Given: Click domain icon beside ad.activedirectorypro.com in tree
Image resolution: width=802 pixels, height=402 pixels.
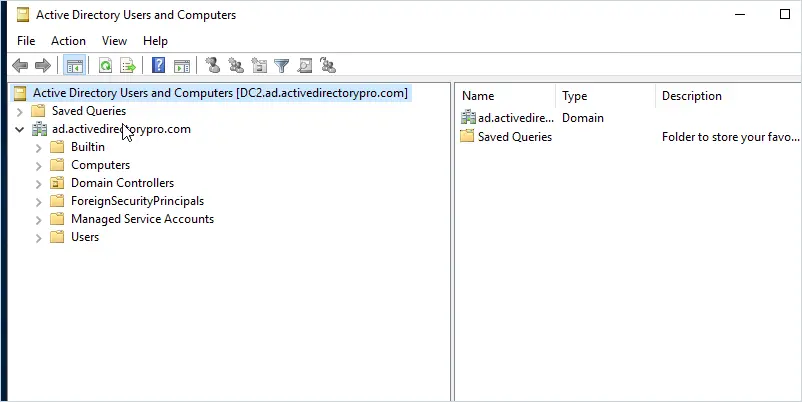Looking at the screenshot, I should click(x=39, y=129).
